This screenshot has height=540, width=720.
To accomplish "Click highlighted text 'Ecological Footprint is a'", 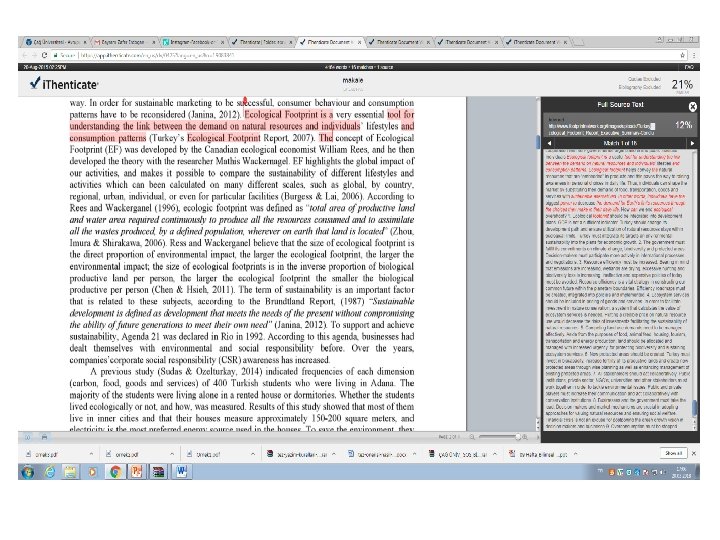I will pos(289,114).
